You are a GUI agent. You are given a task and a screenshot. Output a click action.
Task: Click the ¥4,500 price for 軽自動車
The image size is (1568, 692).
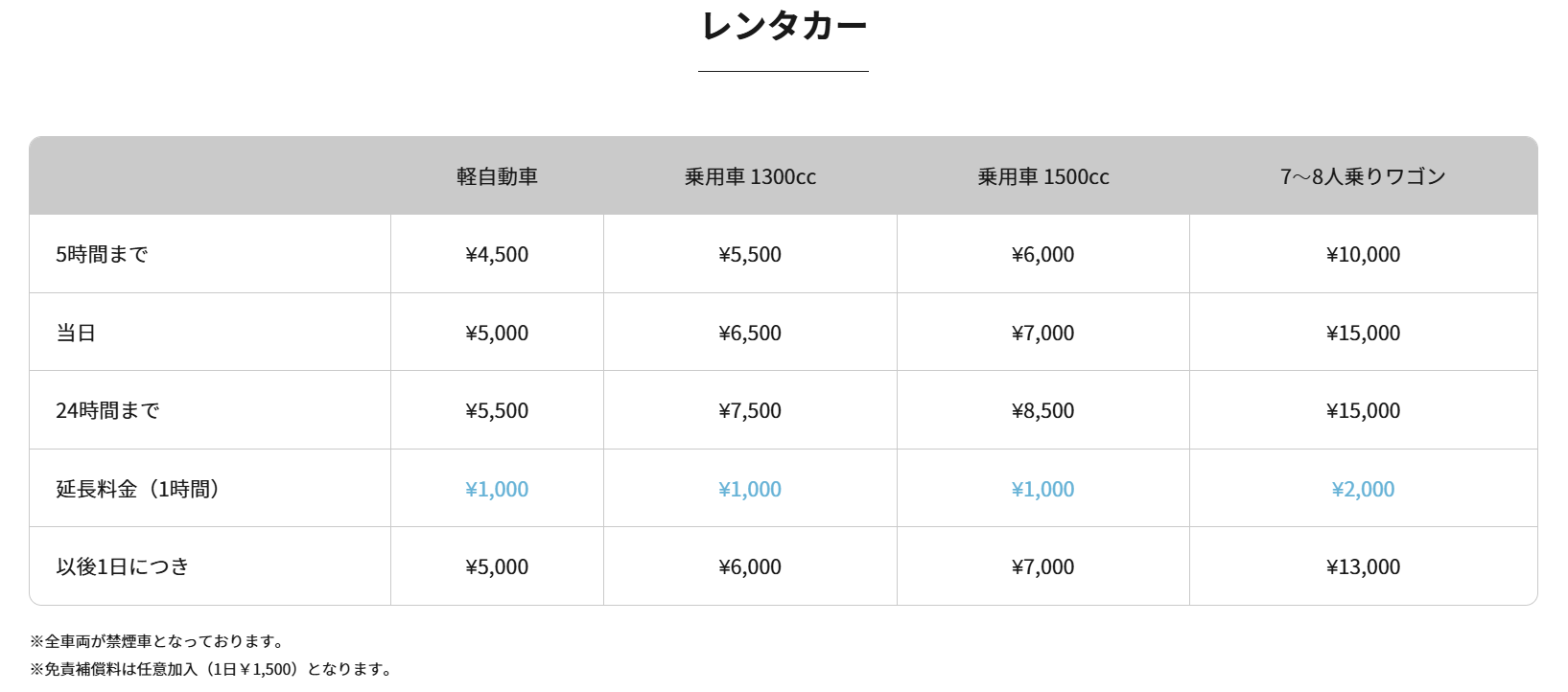click(x=497, y=254)
